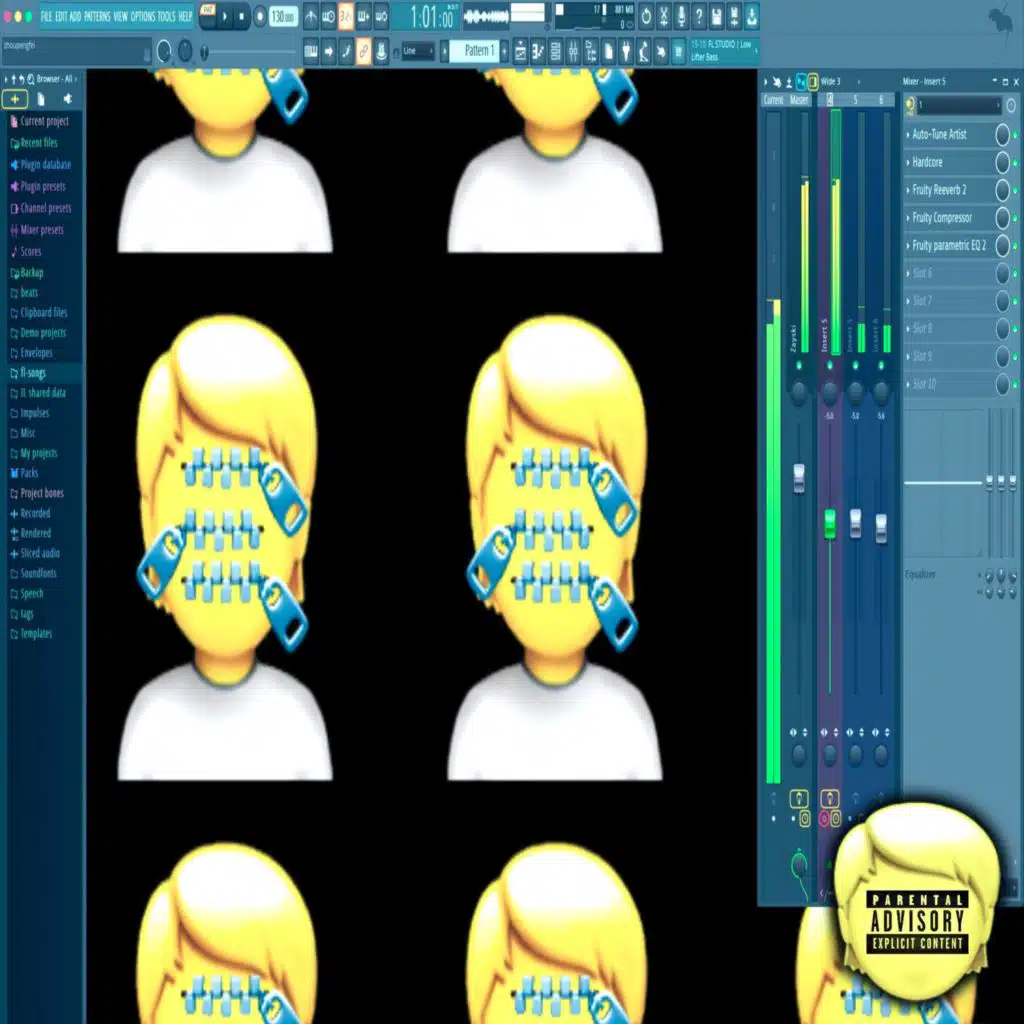Click the Insert 5 volume fader
Screen dimensions: 1024x1024
[829, 524]
